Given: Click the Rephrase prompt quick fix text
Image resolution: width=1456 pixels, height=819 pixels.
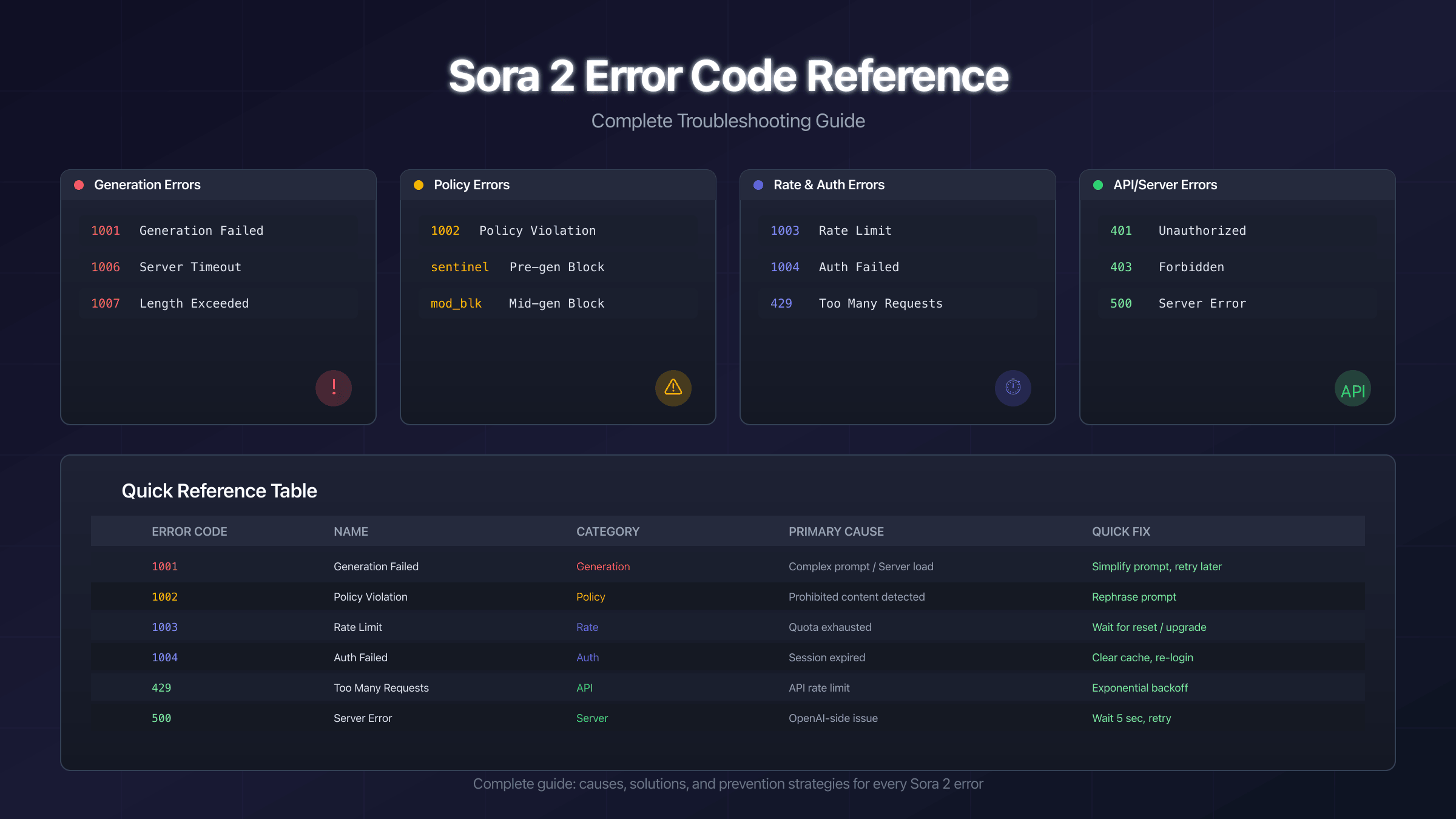Looking at the screenshot, I should click(x=1133, y=596).
